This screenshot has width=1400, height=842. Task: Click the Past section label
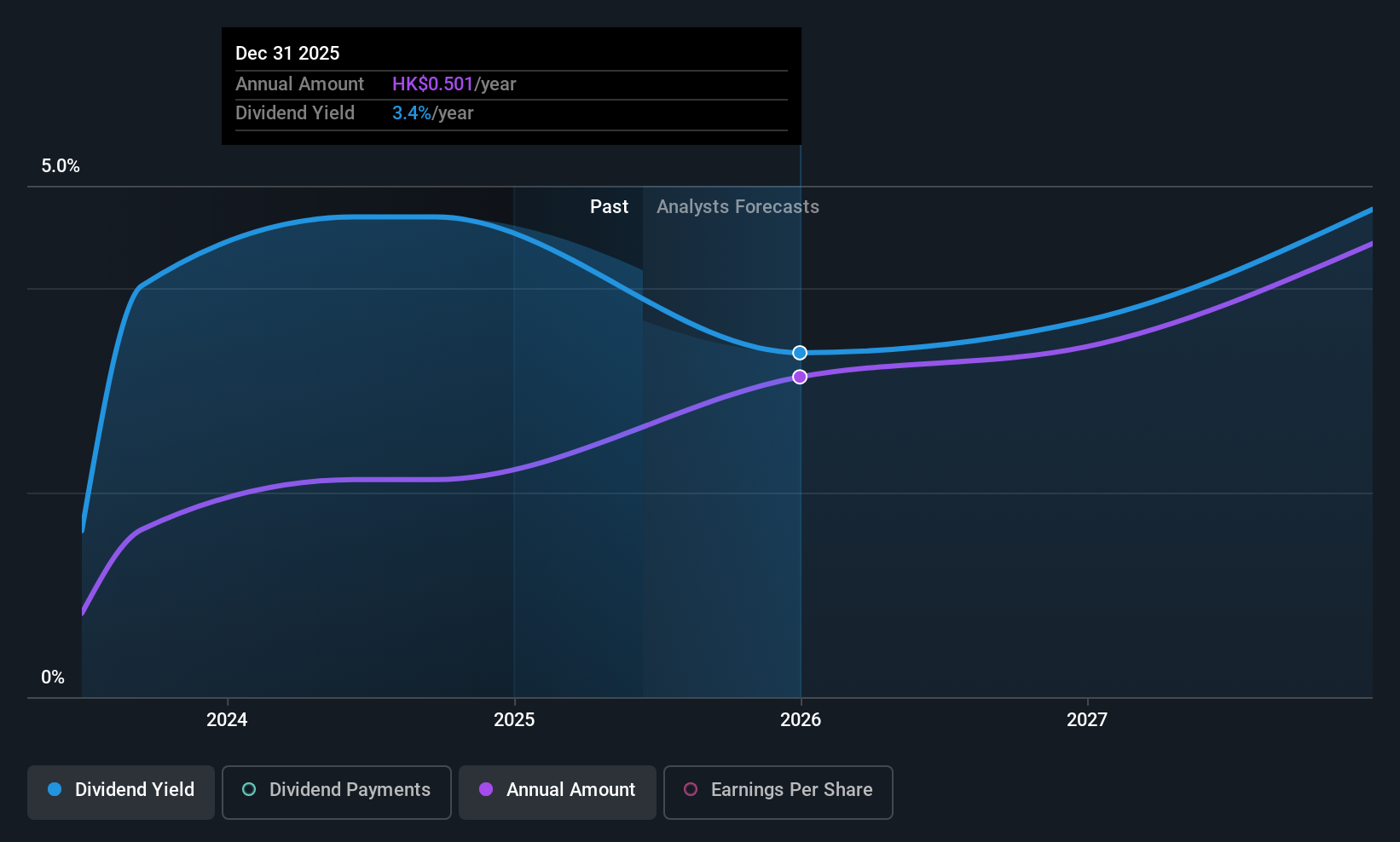click(609, 207)
